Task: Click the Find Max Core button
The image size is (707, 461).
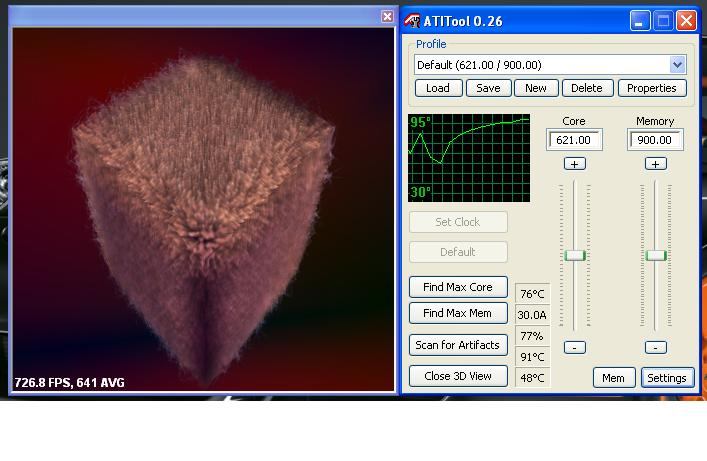Action: click(458, 287)
